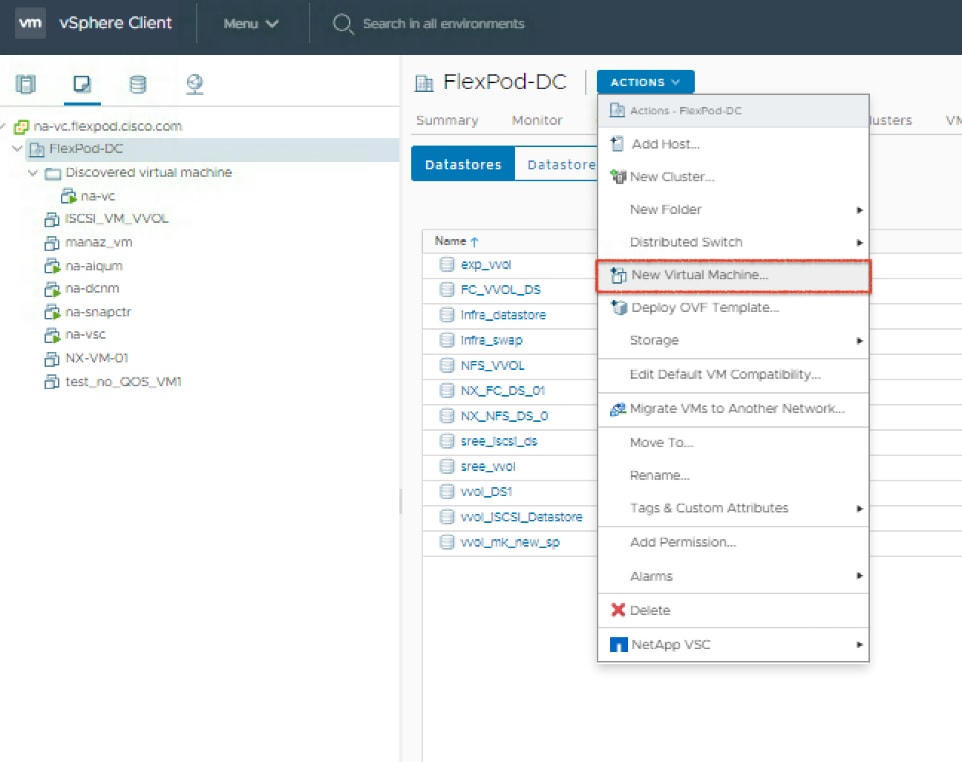Click the NX-VM-01 VM icon
The height and width of the screenshot is (762, 962).
pyautogui.click(x=52, y=358)
